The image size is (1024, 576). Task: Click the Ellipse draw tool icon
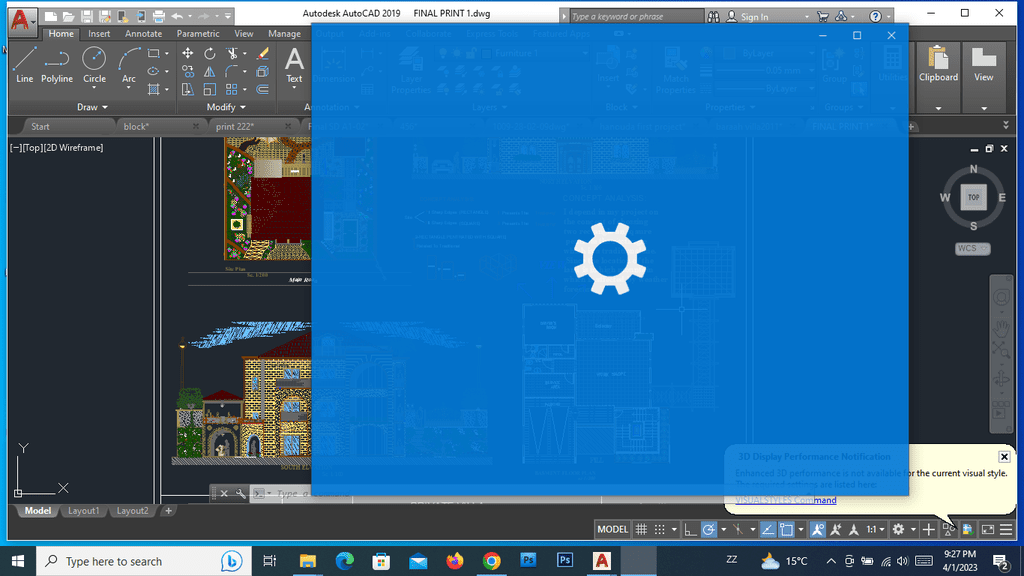click(153, 71)
